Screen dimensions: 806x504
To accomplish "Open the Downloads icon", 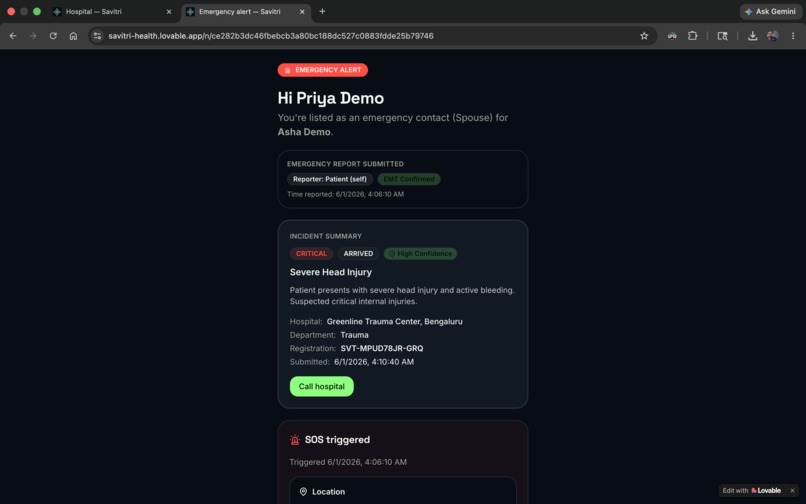I will [752, 36].
